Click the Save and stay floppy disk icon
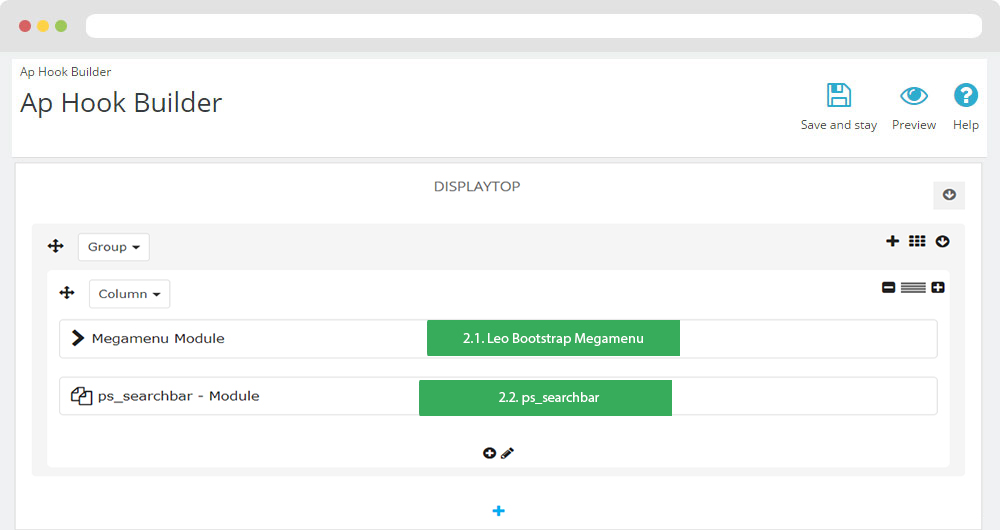 838,96
